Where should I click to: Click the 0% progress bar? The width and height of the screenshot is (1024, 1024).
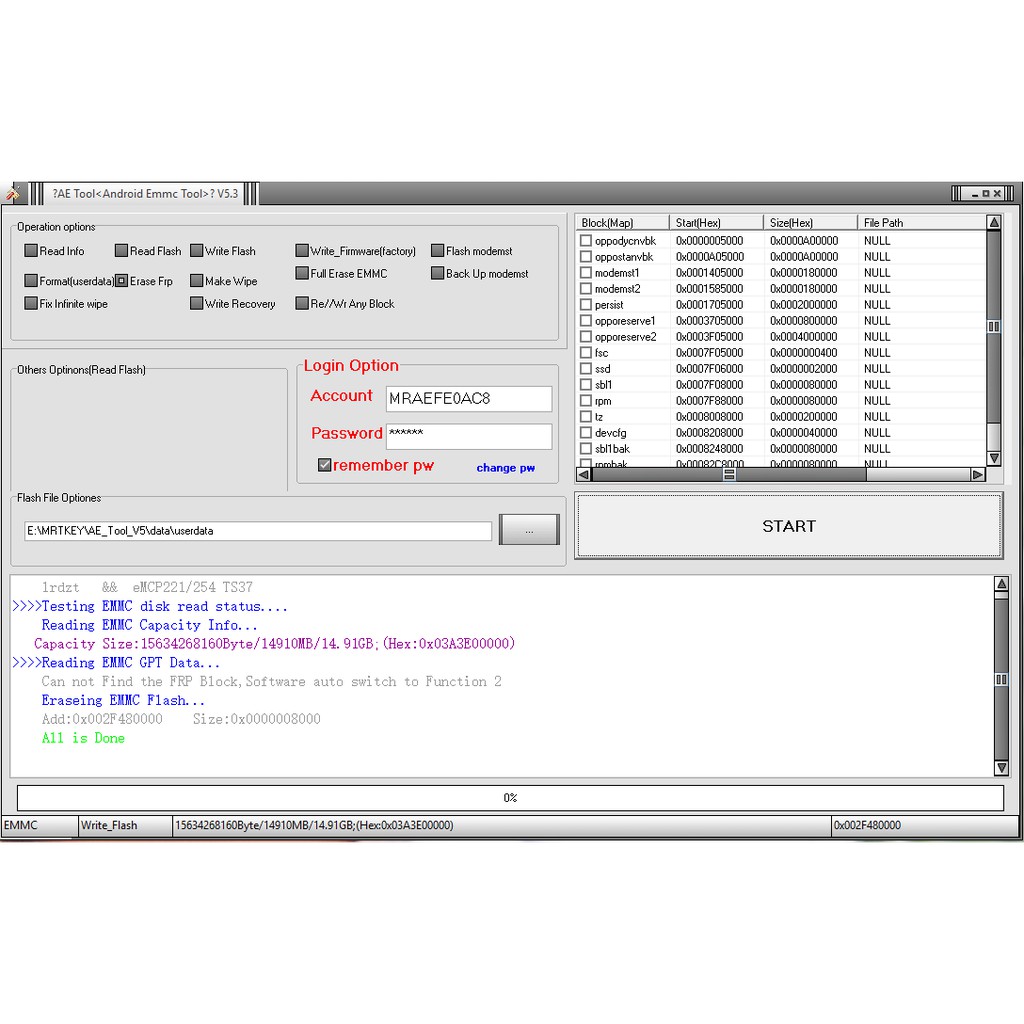tap(510, 798)
